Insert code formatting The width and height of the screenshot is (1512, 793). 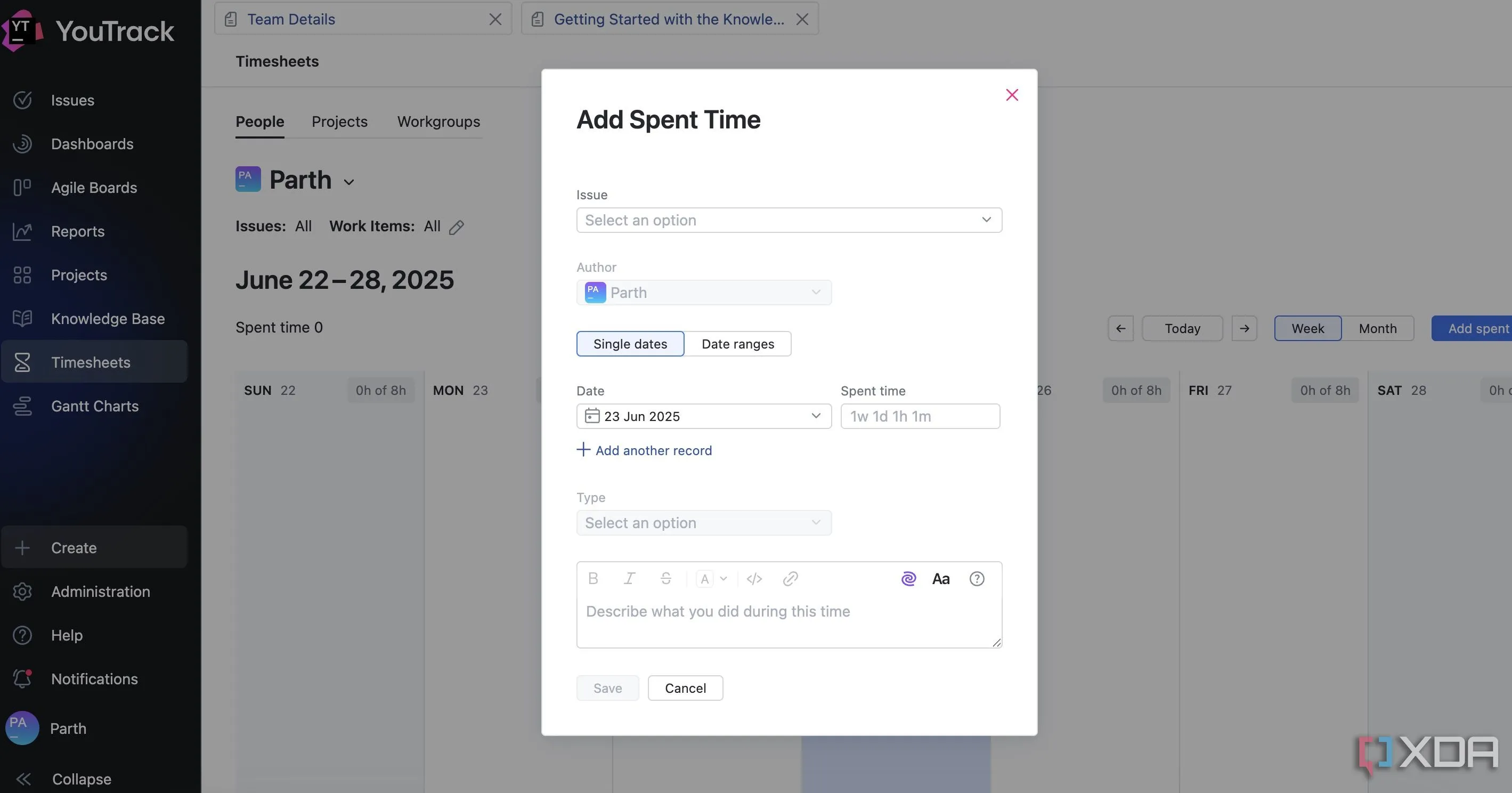(x=754, y=579)
